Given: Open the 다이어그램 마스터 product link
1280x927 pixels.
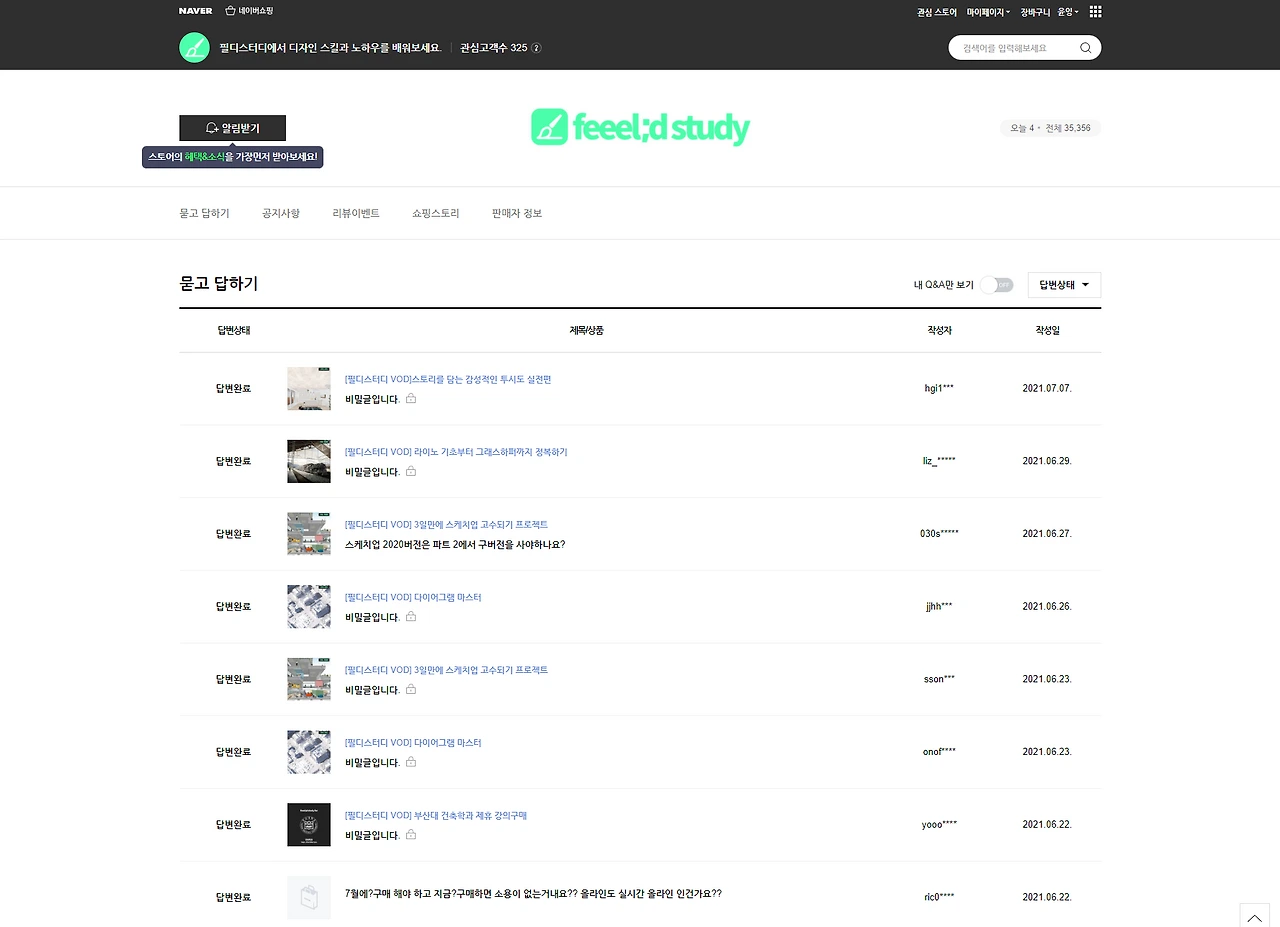Looking at the screenshot, I should pos(413,597).
